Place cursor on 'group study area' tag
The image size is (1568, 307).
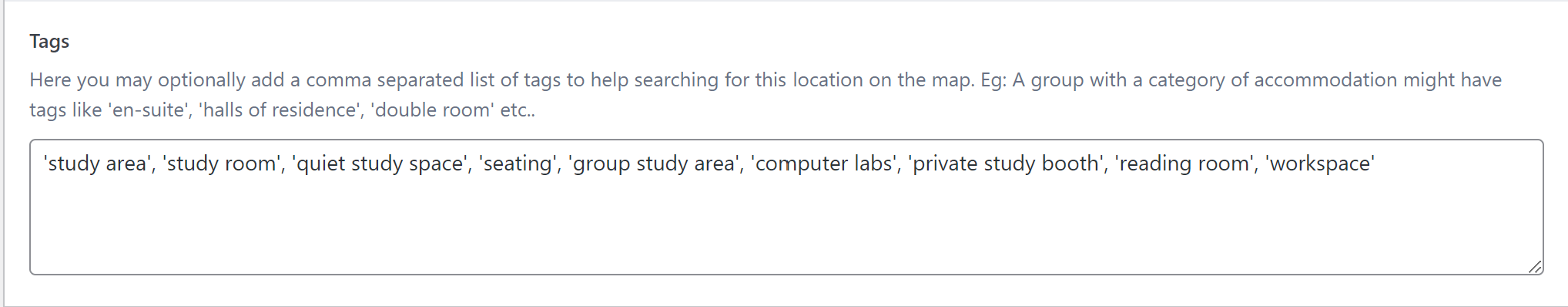(x=655, y=164)
